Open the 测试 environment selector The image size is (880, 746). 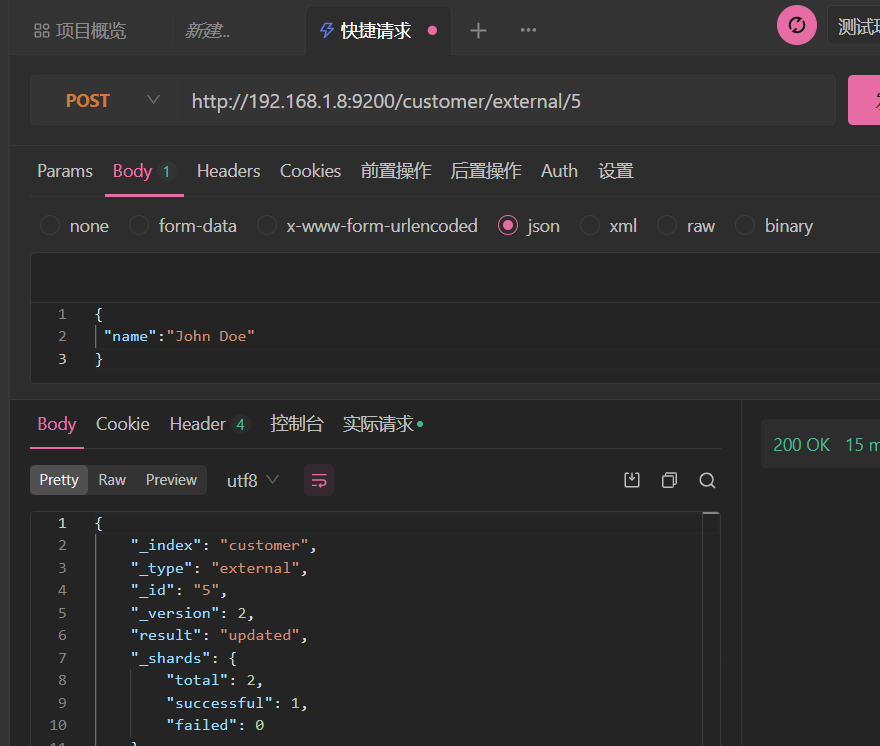click(855, 26)
